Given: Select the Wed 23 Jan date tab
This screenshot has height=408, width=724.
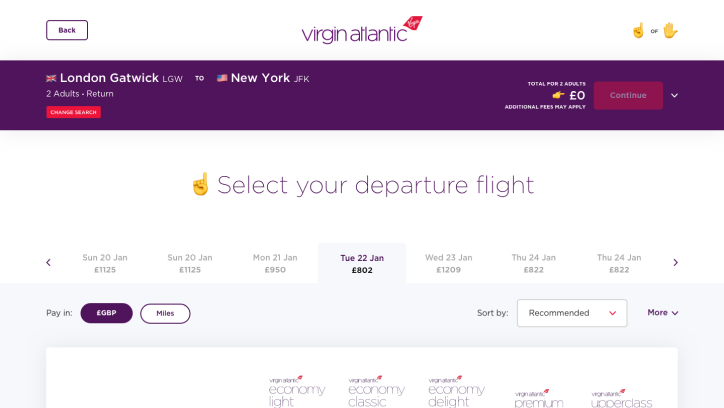Looking at the screenshot, I should tap(448, 263).
